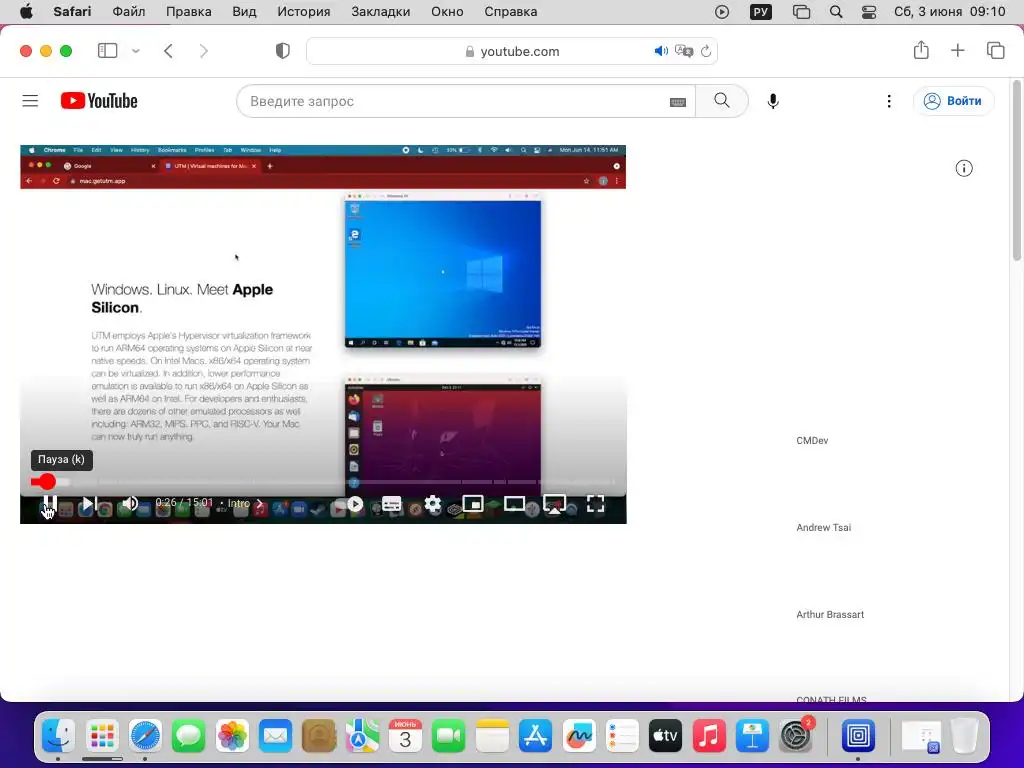This screenshot has height=768, width=1024.
Task: Open the История menu
Action: click(x=304, y=12)
